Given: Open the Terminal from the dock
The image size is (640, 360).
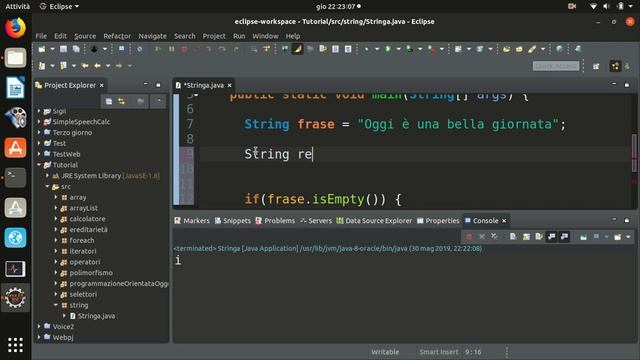Looking at the screenshot, I should pos(16,178).
